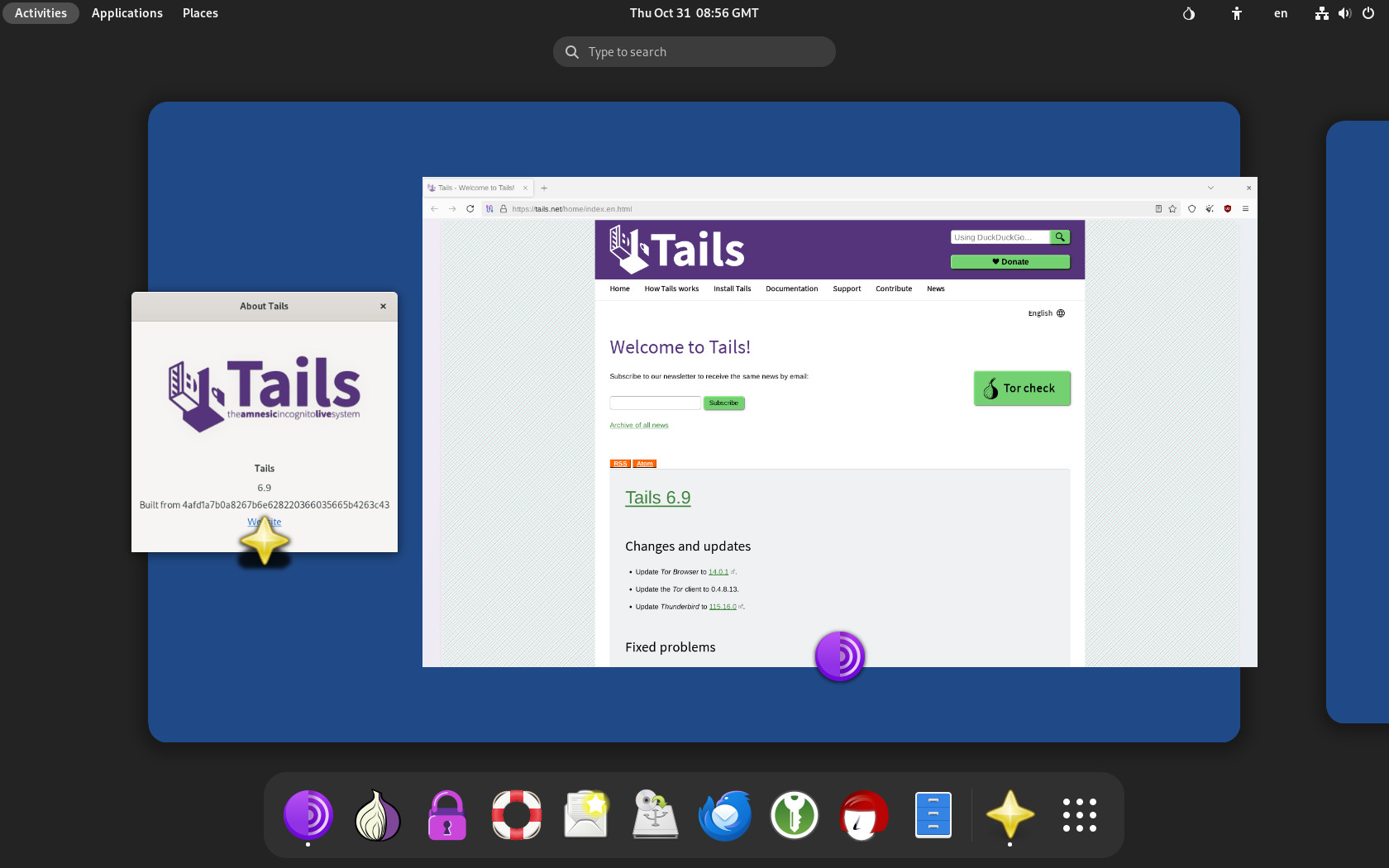Open Thunderbird 115.16.0 link
Image resolution: width=1389 pixels, height=868 pixels.
[x=723, y=607]
